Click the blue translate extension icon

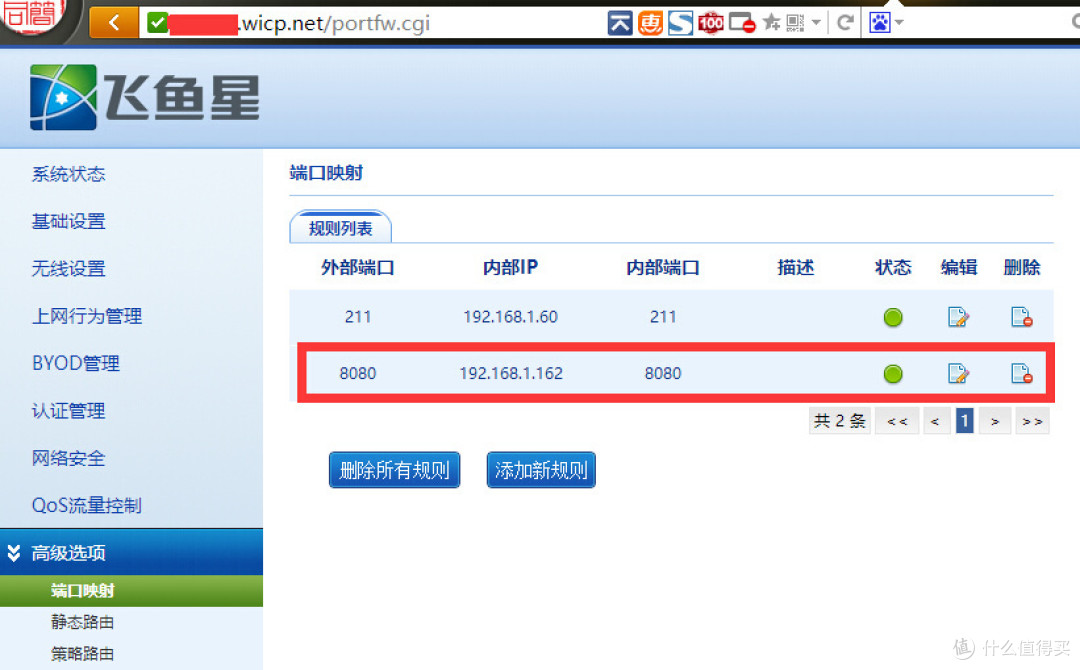620,23
